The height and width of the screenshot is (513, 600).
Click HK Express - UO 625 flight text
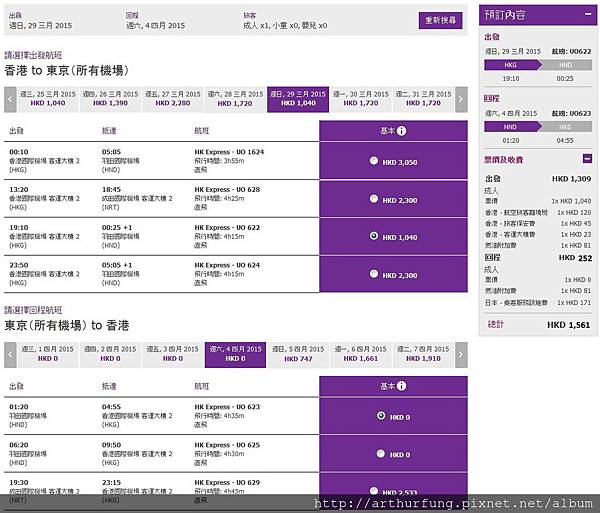click(227, 445)
